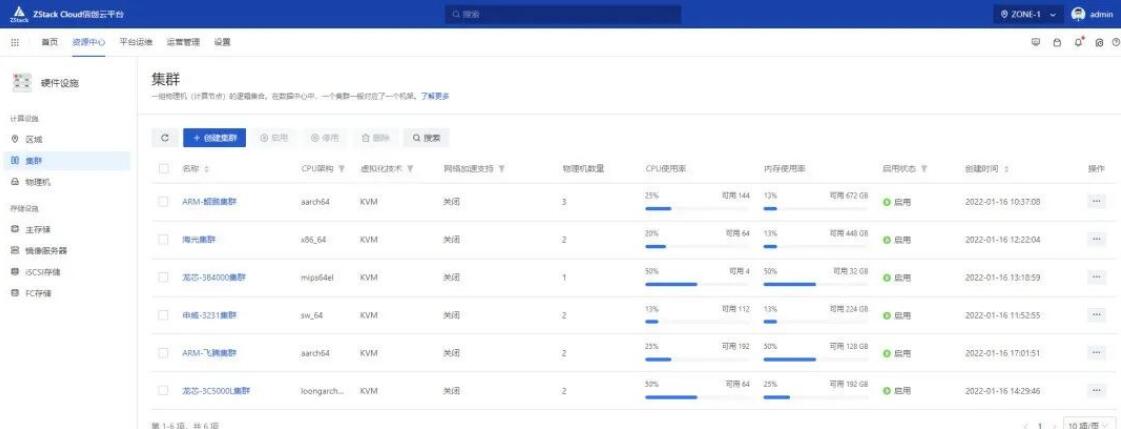
Task: Focus the top 搜索 search field
Action: tap(563, 14)
